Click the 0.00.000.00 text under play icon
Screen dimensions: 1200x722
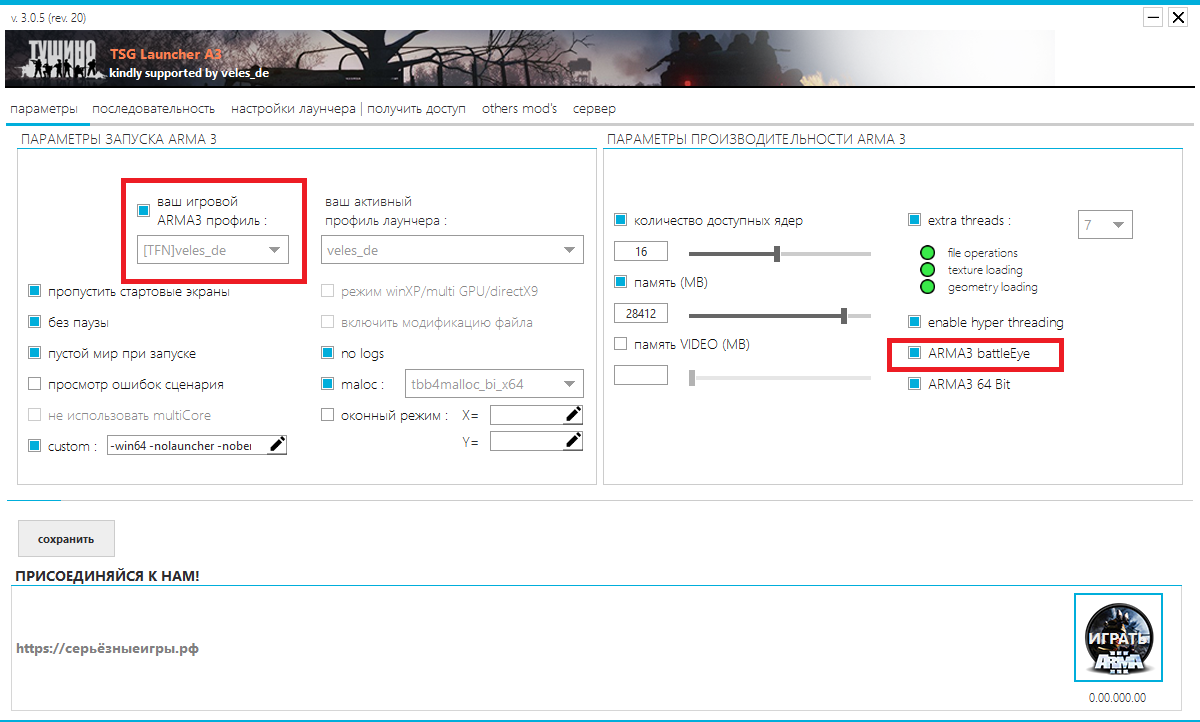click(x=1118, y=698)
